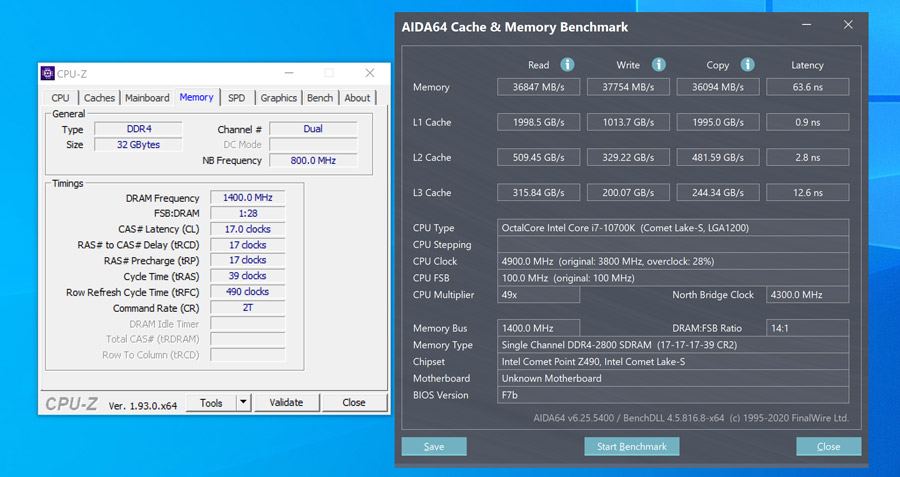Click the Cycle Time (tRAS) value 39 clocks
The width and height of the screenshot is (900, 477).
pos(247,276)
